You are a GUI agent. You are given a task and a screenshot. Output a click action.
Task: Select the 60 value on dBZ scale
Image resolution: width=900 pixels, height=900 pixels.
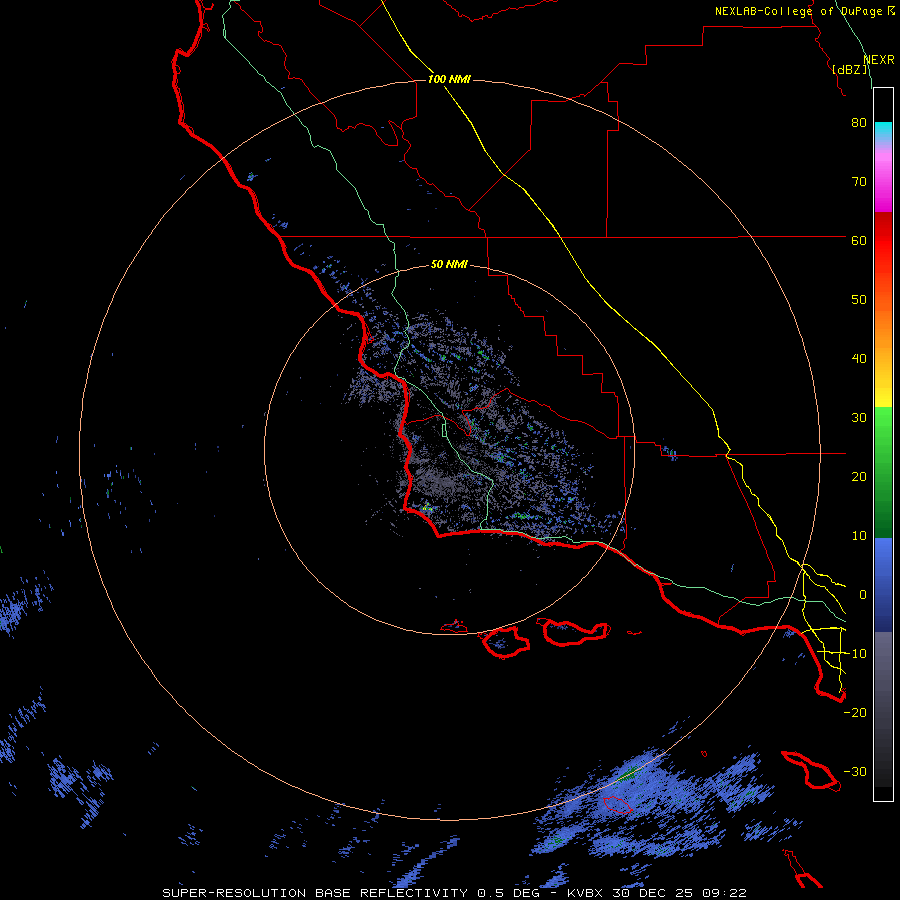(x=859, y=240)
